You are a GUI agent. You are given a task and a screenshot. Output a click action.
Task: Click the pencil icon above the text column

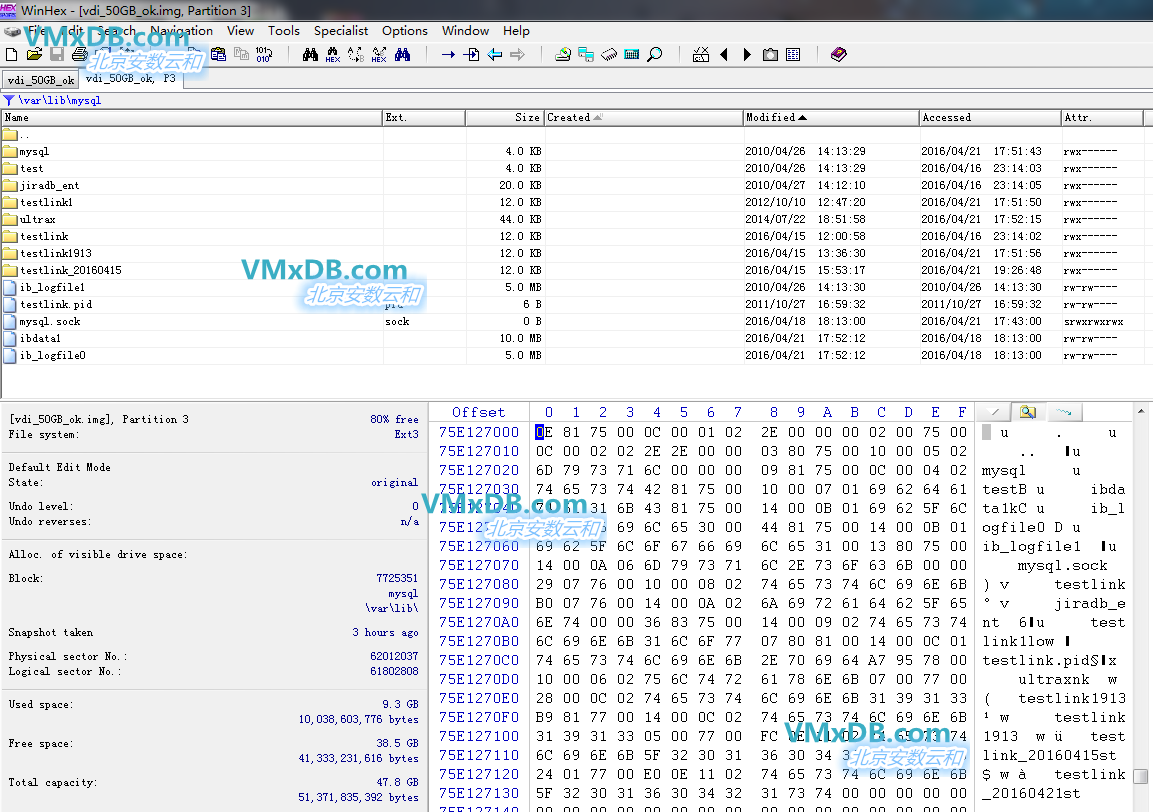pyautogui.click(x=995, y=412)
